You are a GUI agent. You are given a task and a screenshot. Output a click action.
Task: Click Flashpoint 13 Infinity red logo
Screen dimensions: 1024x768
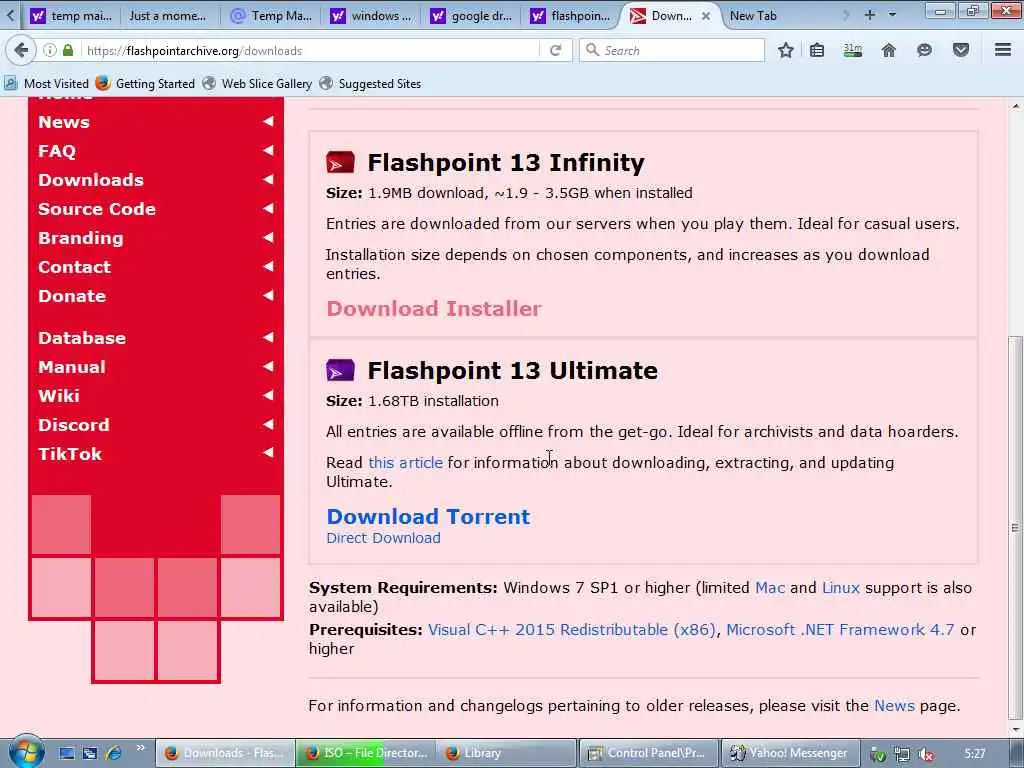pyautogui.click(x=340, y=163)
